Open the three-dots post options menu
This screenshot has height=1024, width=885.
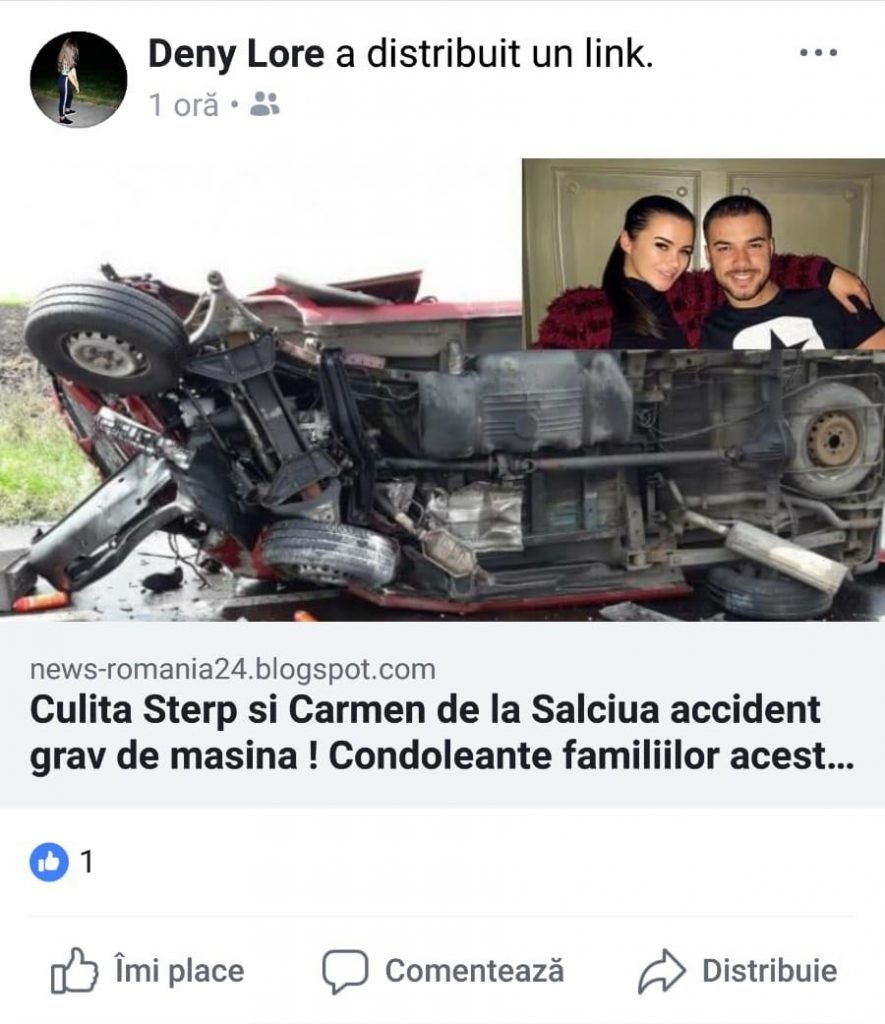point(818,53)
